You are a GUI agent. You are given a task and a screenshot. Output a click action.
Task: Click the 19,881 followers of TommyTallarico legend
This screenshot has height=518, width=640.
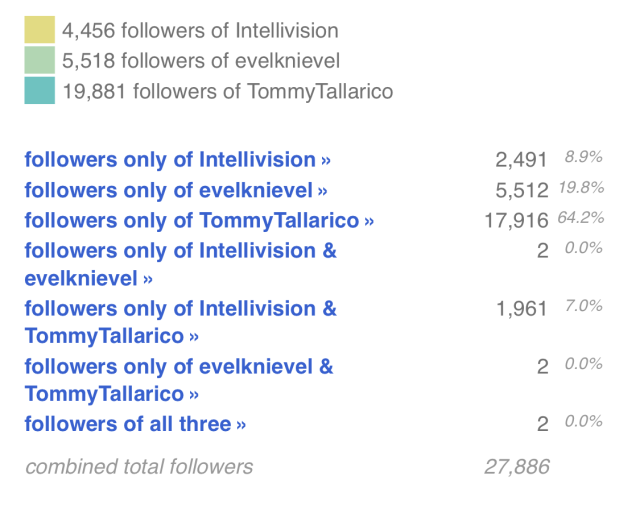[x=228, y=91]
